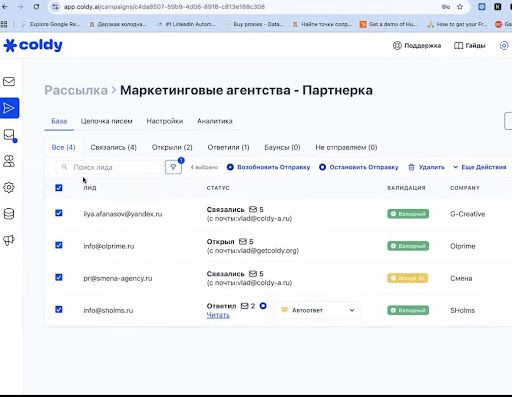Select the Открыли (2) filter tab
Screen dimensions: 512x397
click(172, 147)
